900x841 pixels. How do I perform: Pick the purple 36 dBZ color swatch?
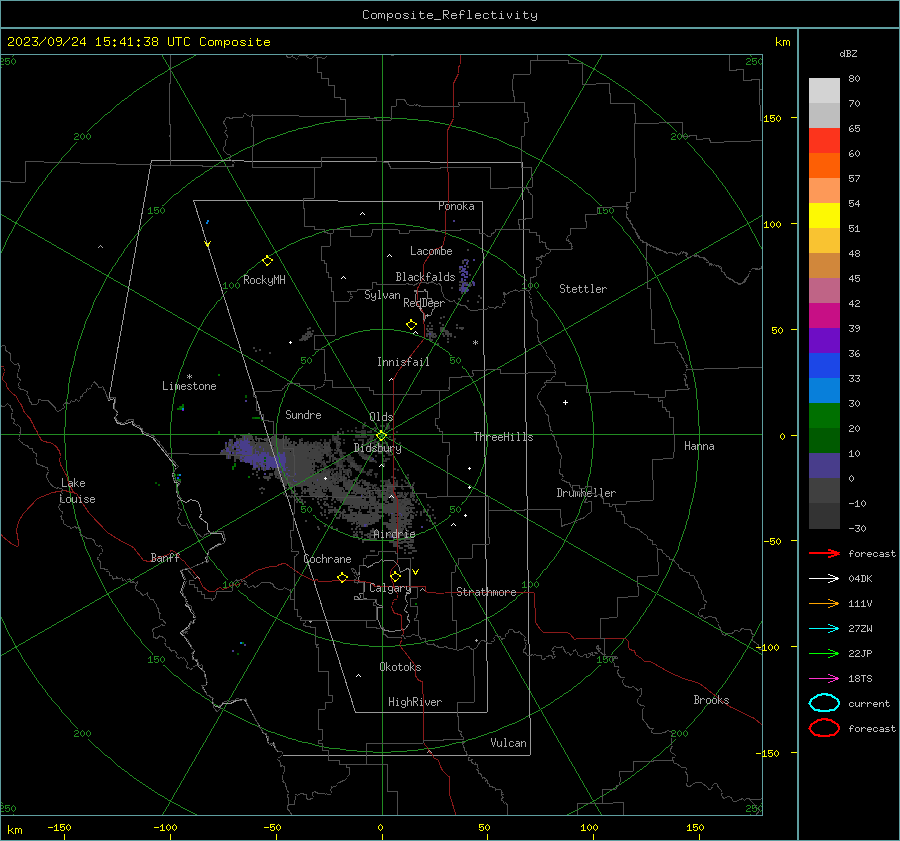coord(824,340)
